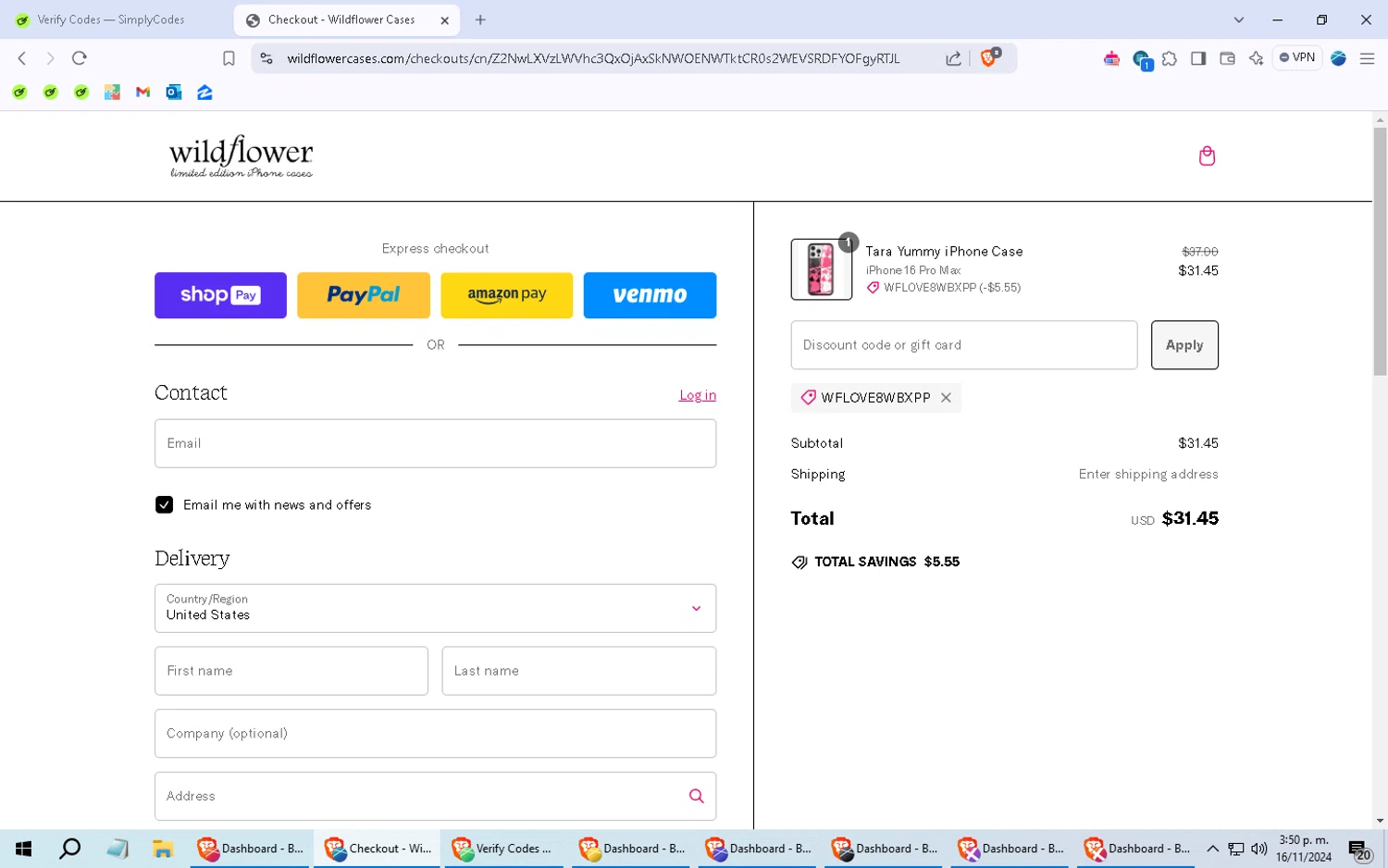Open Leo AI sparkle icon
The height and width of the screenshot is (868, 1388).
[1256, 58]
